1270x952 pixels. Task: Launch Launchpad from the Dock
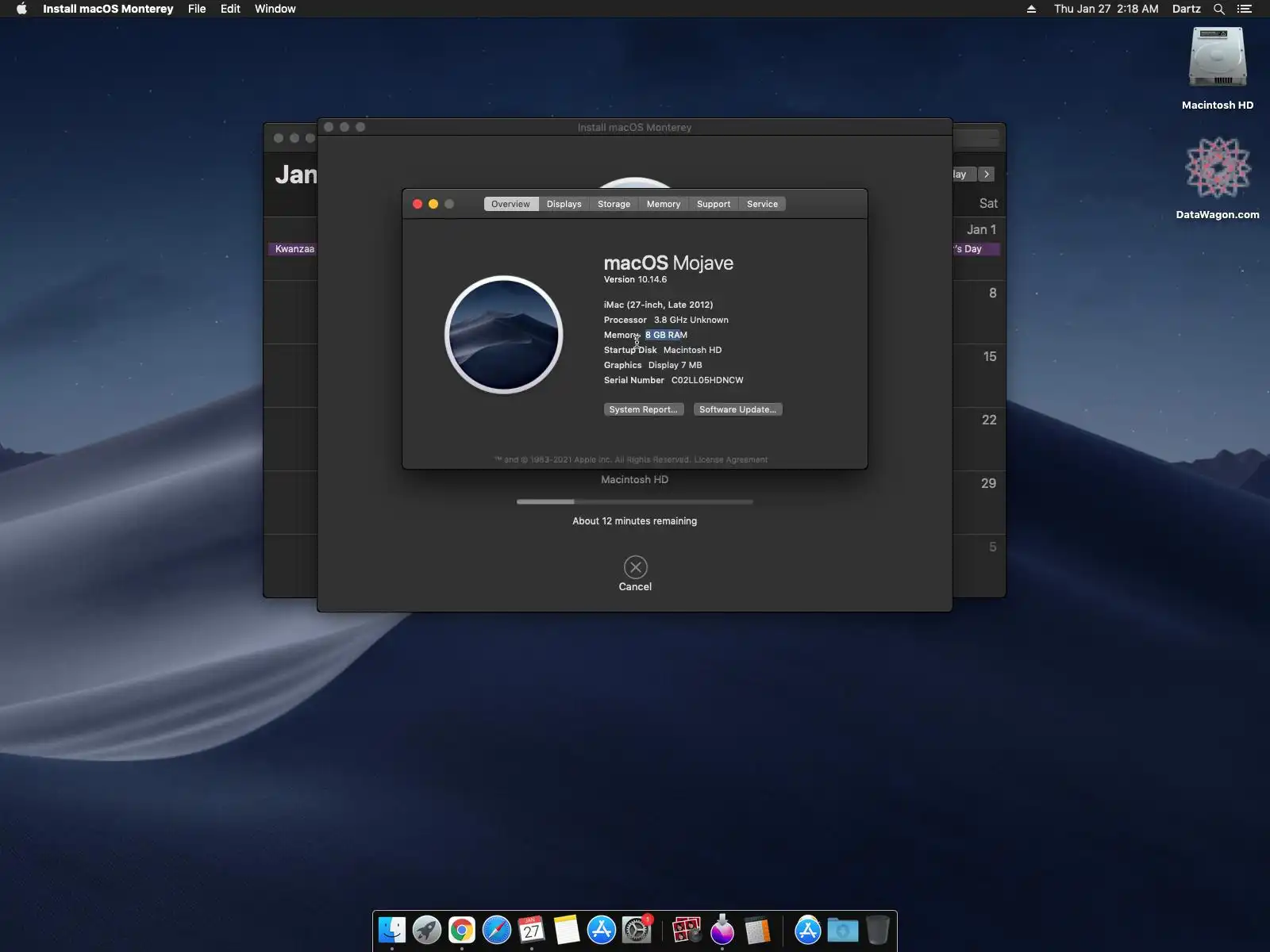427,930
